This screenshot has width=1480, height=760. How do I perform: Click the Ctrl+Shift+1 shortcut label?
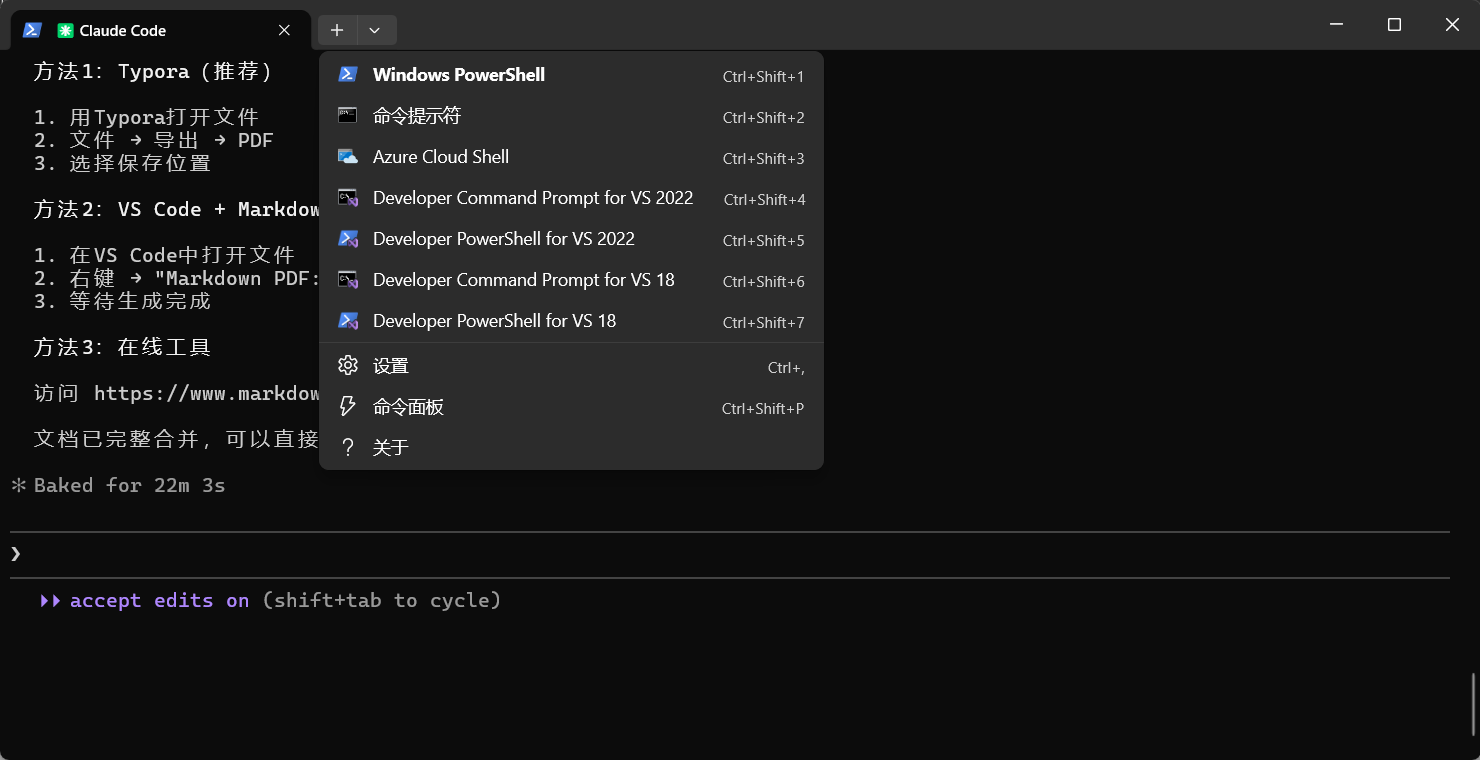pos(764,77)
